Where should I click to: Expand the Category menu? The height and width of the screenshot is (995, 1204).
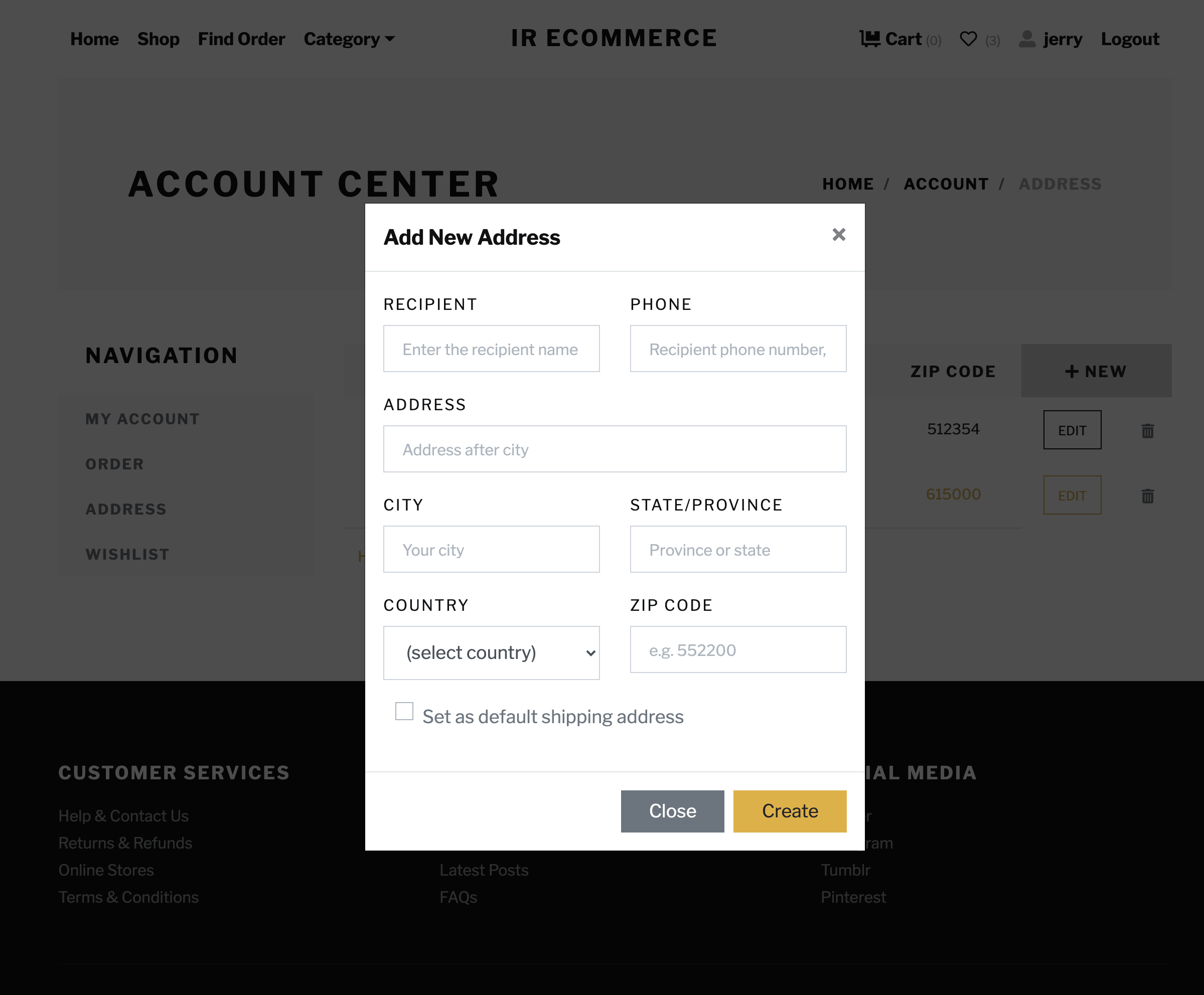point(349,39)
